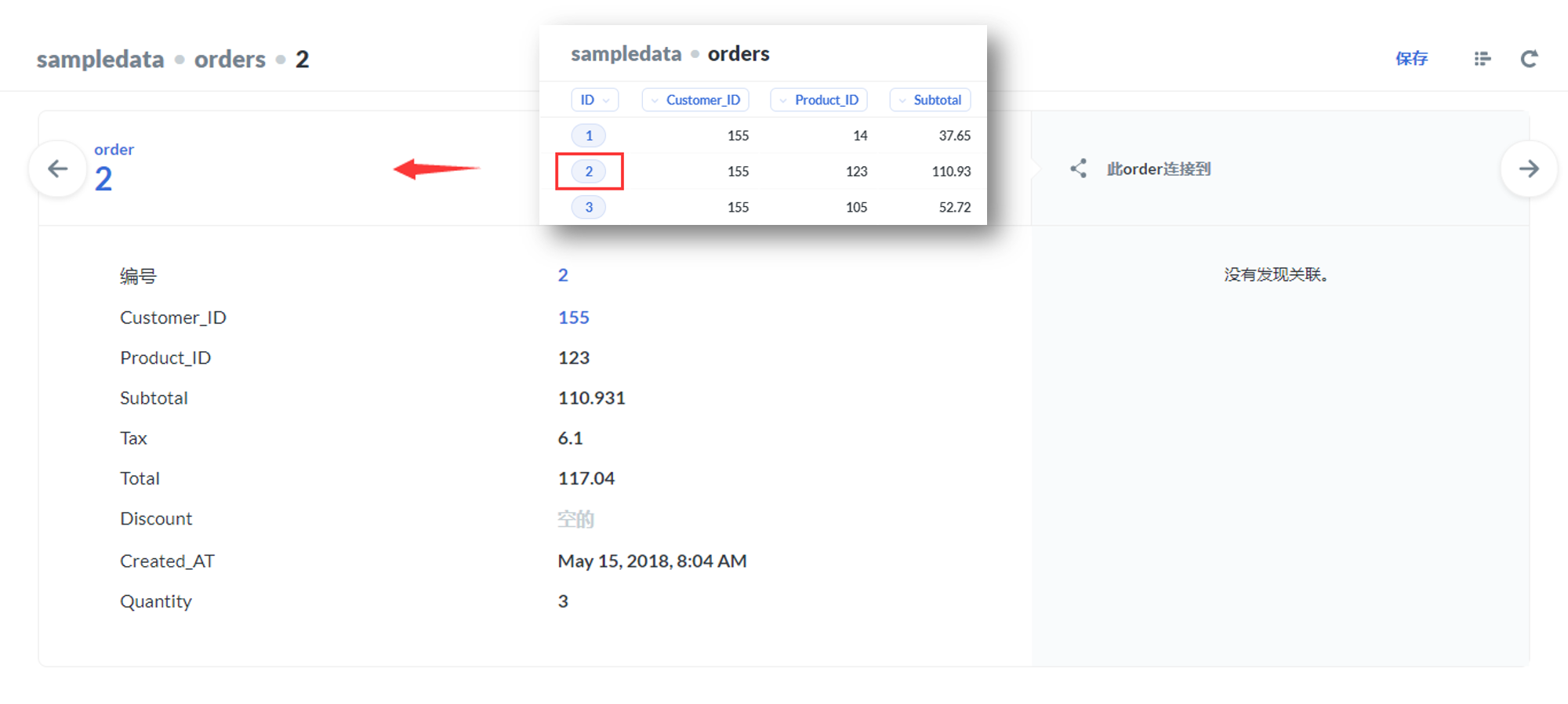Click the Tax value 6.1
This screenshot has width=1568, height=704.
tap(570, 438)
